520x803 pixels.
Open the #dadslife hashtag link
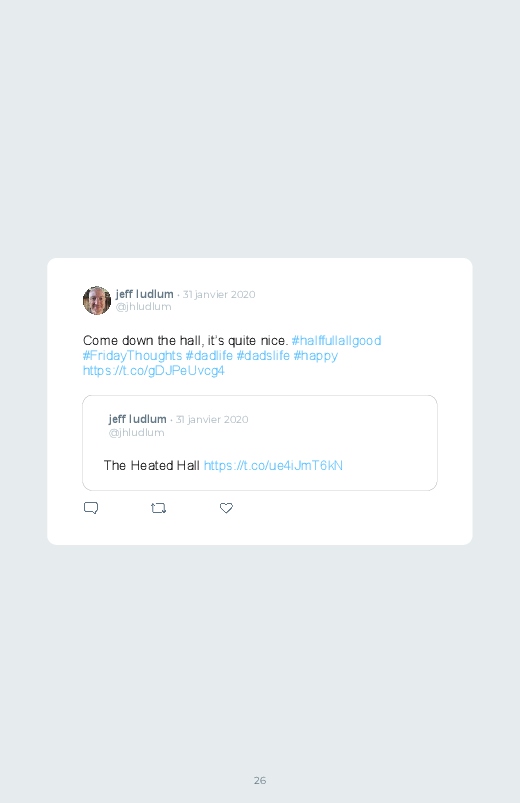point(263,355)
